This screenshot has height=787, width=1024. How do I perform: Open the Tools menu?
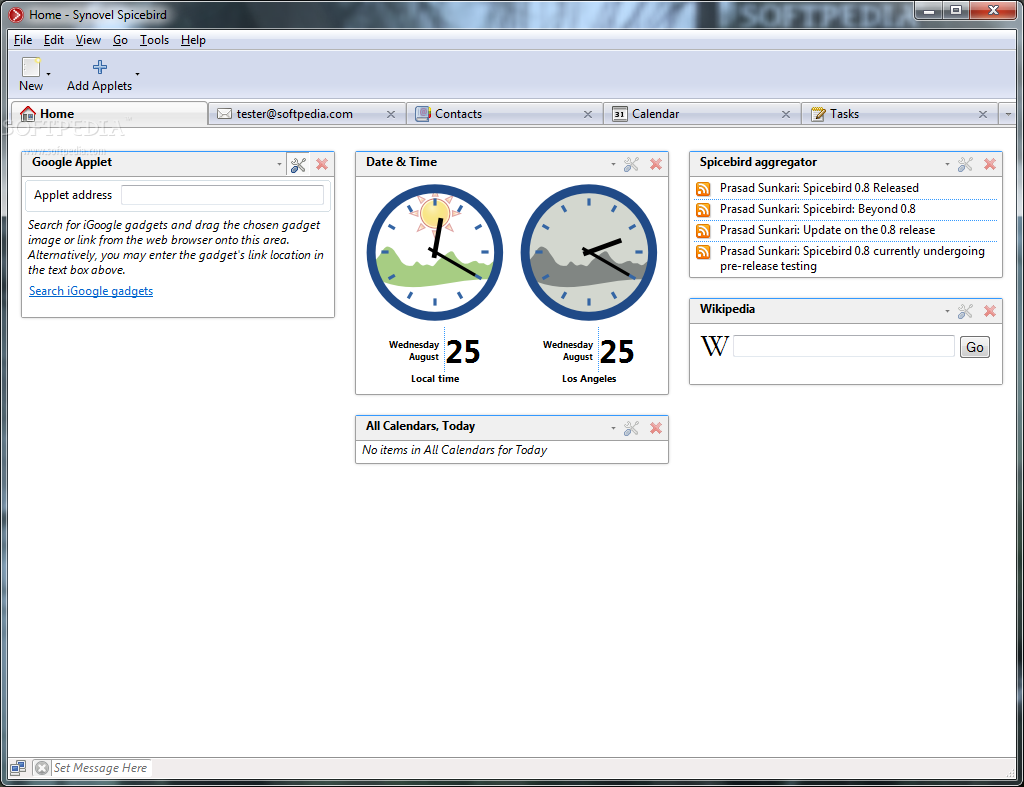154,40
